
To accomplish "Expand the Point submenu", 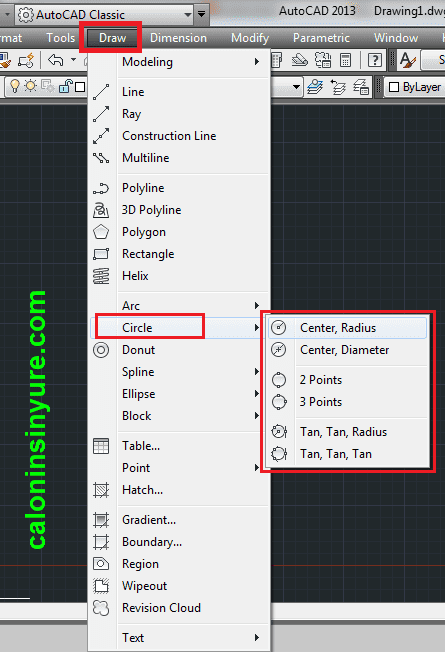I will point(179,468).
